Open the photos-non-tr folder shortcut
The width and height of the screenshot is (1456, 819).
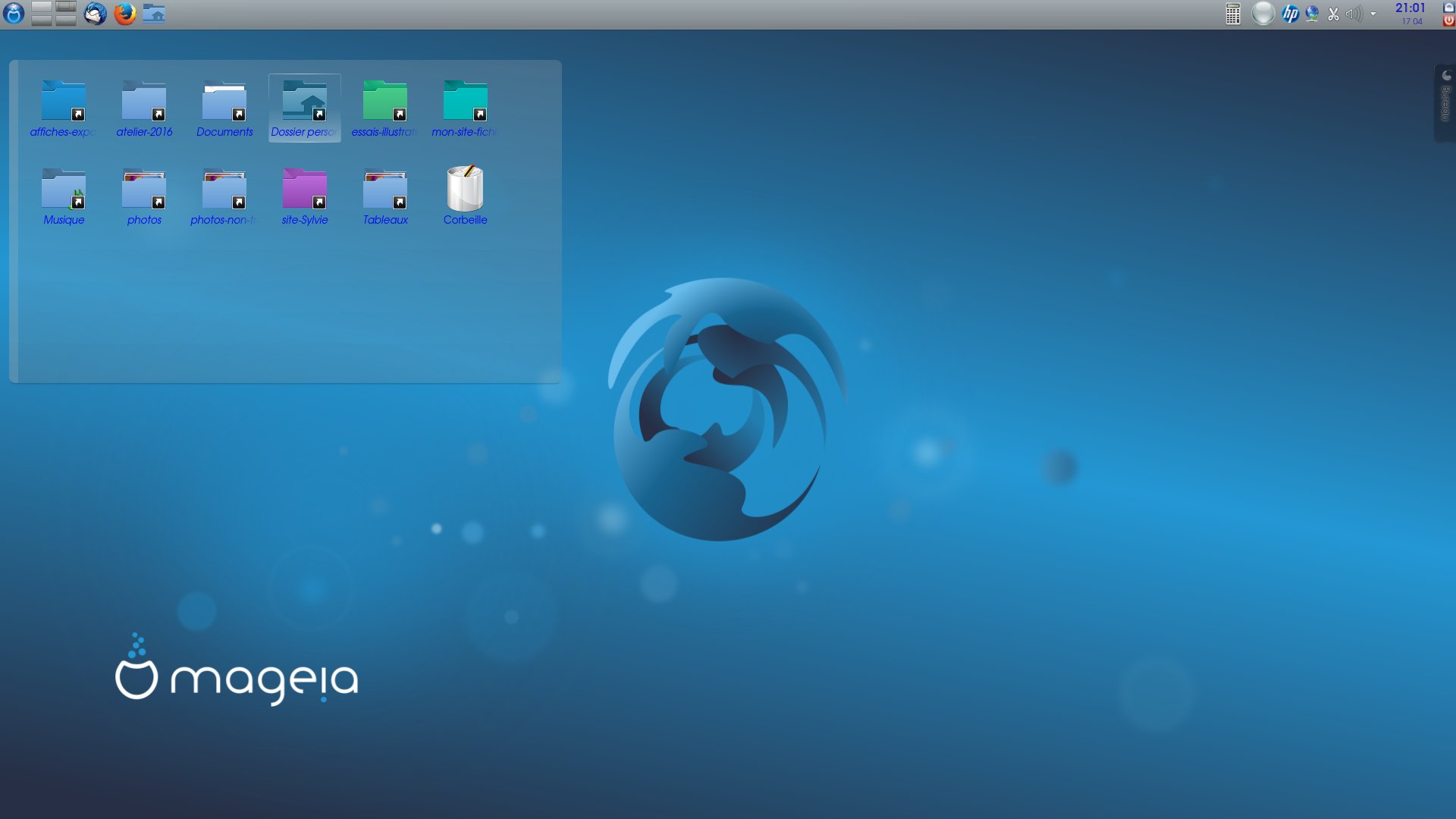click(224, 196)
